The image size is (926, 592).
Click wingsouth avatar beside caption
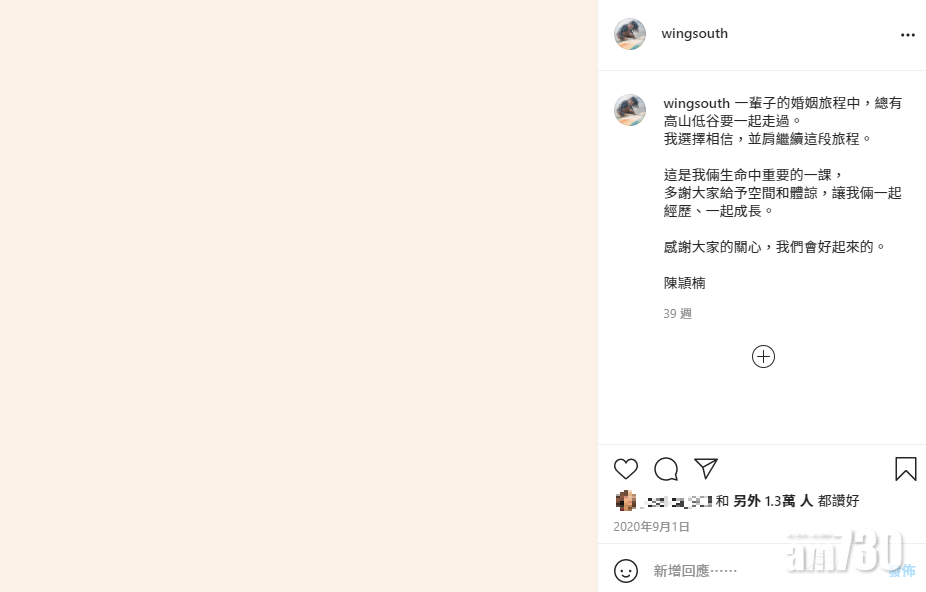[x=630, y=110]
